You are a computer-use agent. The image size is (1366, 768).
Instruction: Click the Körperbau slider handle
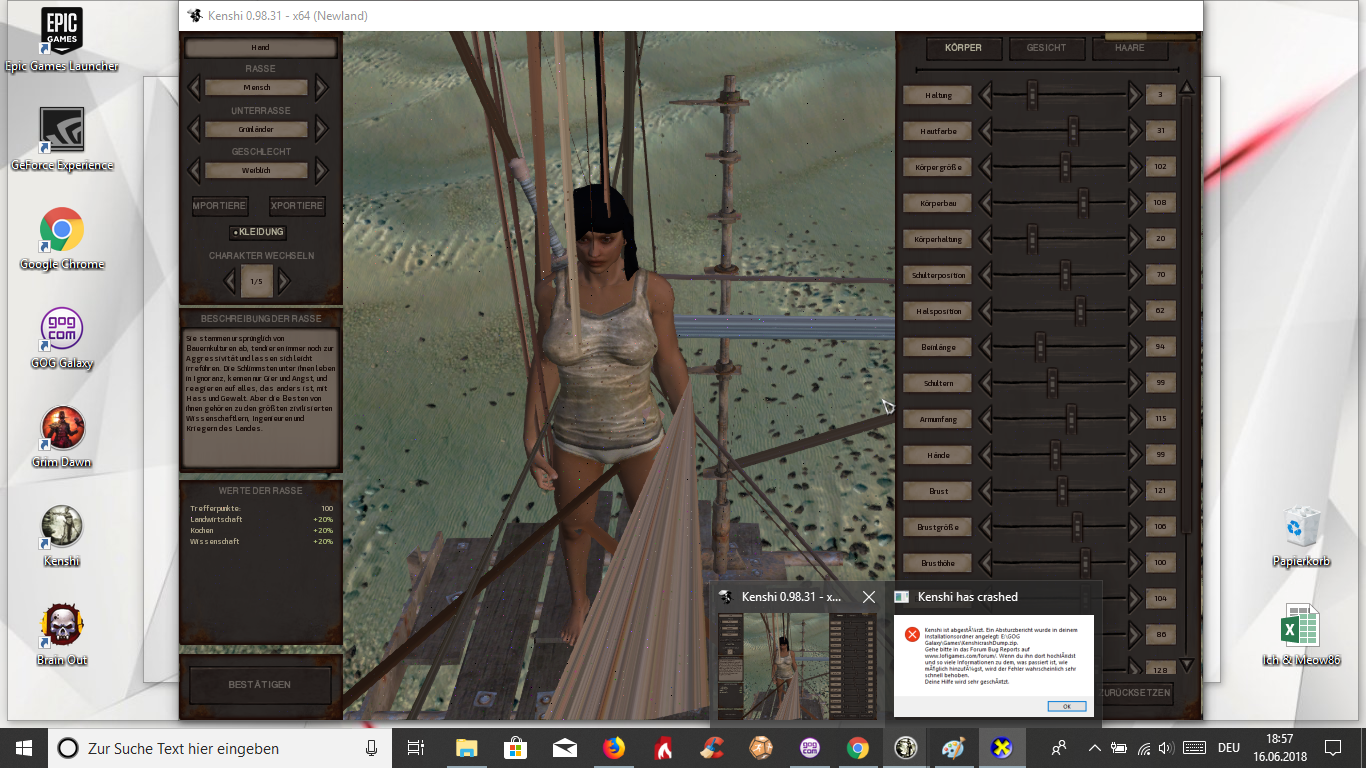[1083, 203]
